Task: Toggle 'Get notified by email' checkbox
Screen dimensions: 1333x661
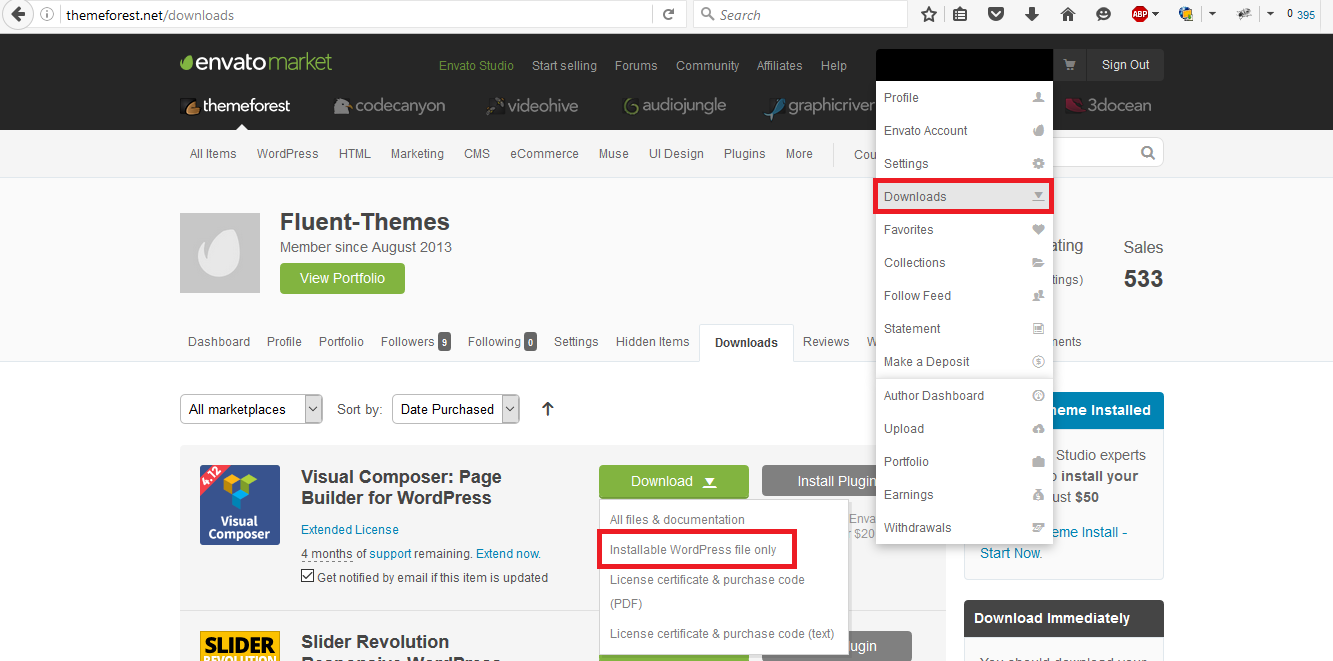Action: click(308, 577)
